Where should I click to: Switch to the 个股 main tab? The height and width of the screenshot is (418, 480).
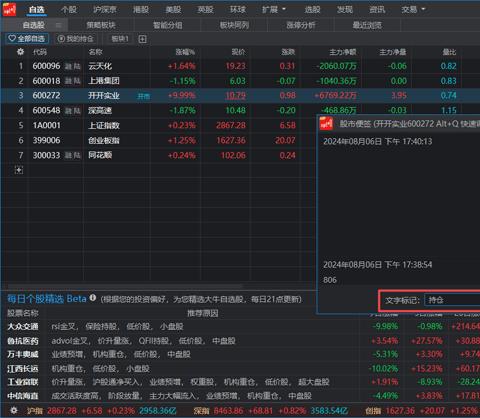point(69,10)
